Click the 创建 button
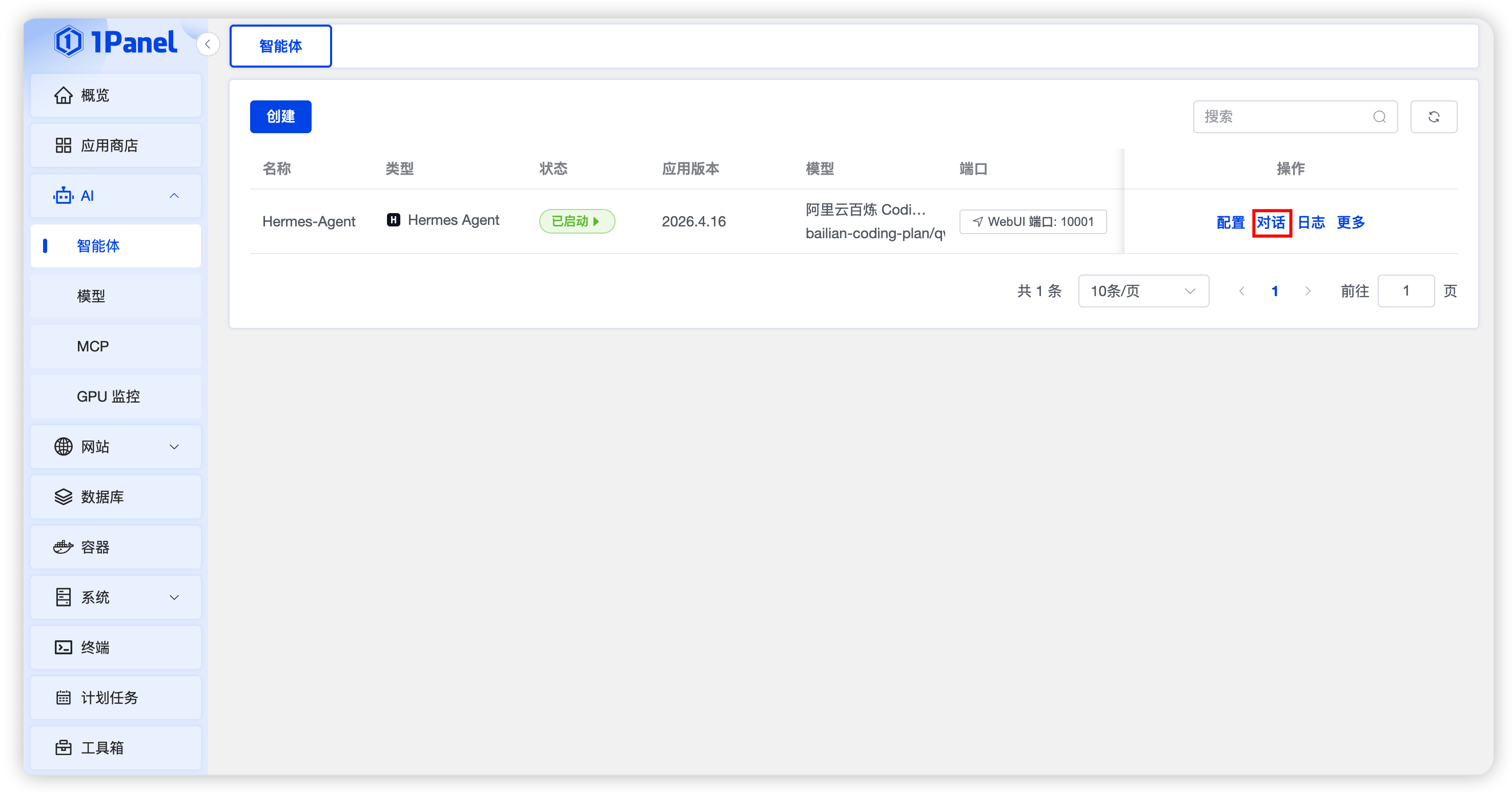 [x=280, y=117]
